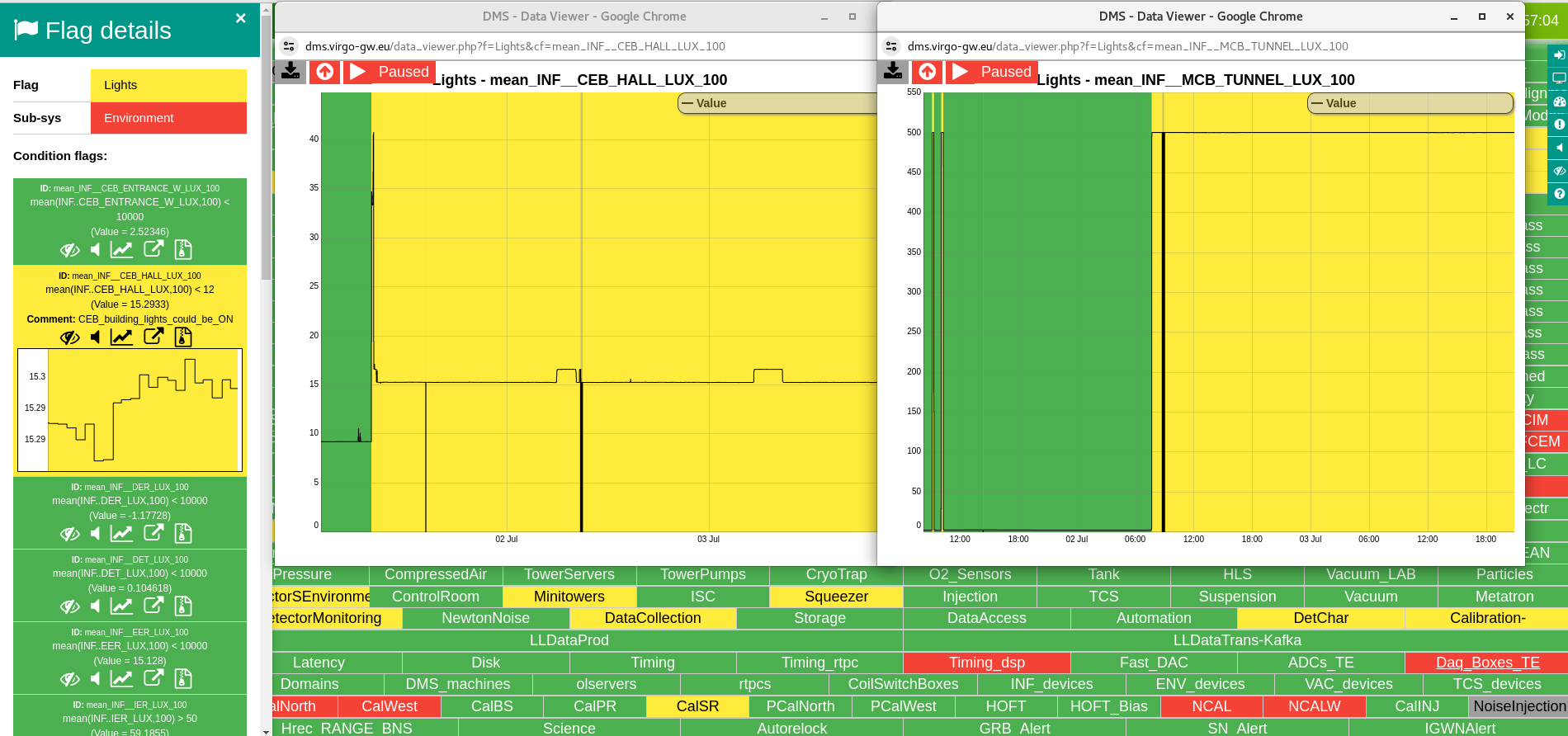Click the exclamation alert icon in sidebar
This screenshot has height=736, width=1568.
[1559, 125]
